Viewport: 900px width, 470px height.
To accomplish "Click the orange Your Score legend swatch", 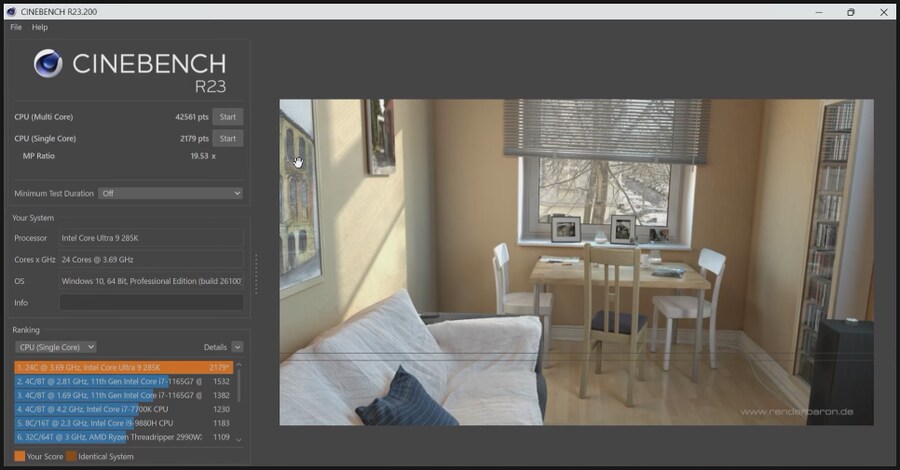I will (20, 457).
